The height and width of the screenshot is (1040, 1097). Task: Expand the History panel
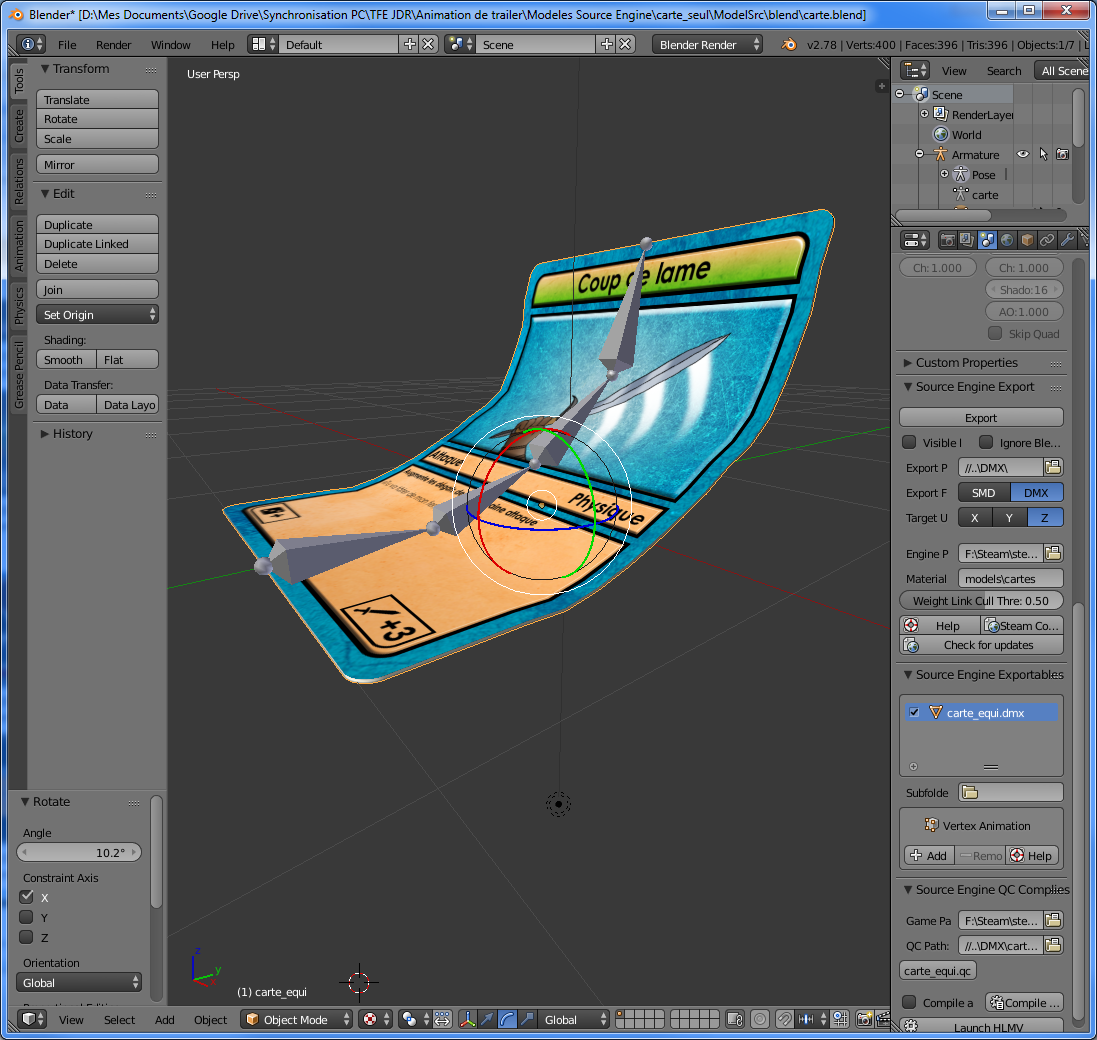point(45,434)
